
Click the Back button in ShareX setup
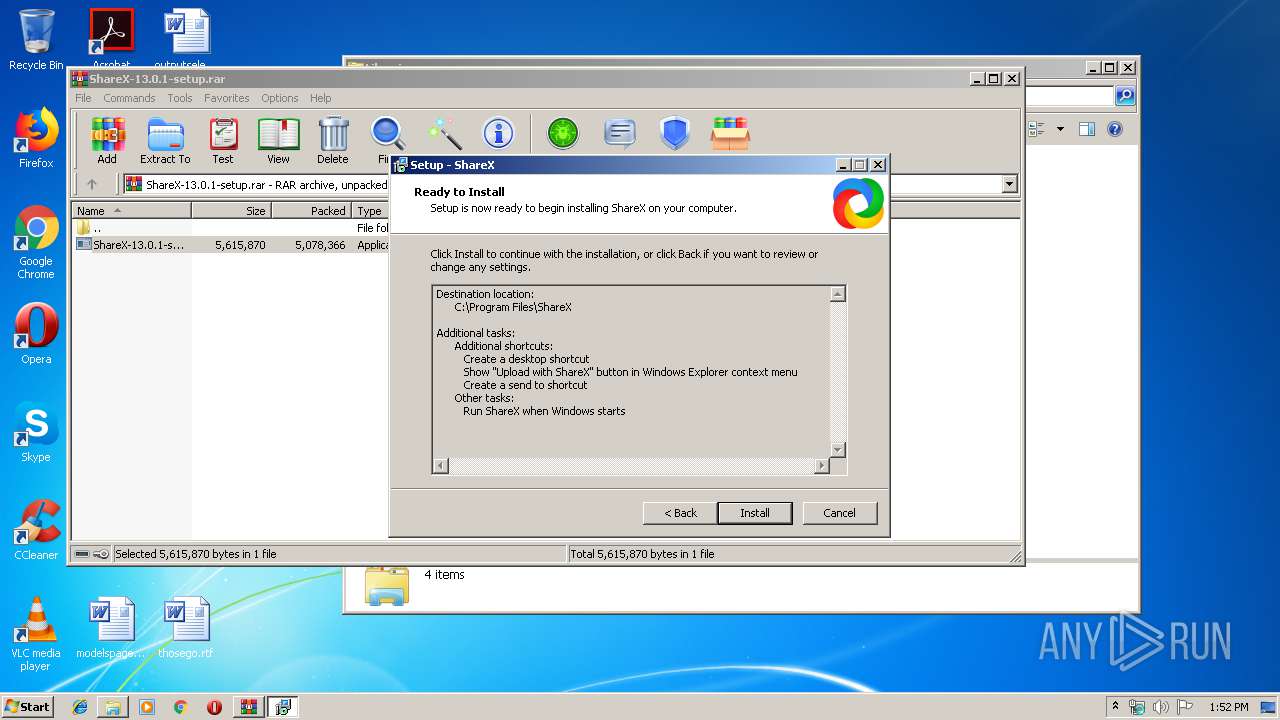coord(680,513)
